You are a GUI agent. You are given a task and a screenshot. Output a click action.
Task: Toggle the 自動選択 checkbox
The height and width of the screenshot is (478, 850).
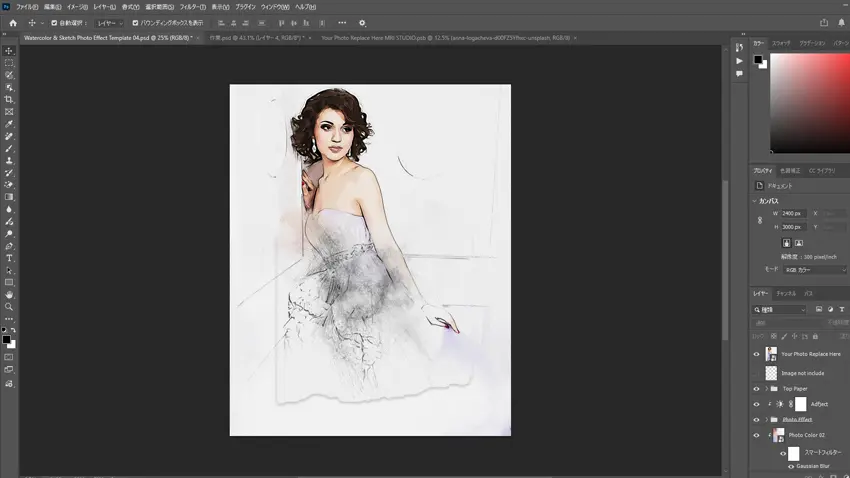[52, 22]
